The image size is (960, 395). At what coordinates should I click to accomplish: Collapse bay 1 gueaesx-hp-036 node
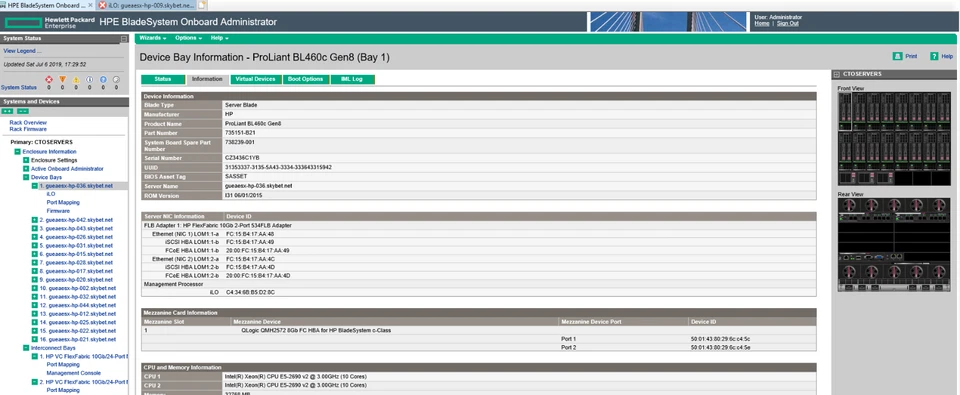35,186
